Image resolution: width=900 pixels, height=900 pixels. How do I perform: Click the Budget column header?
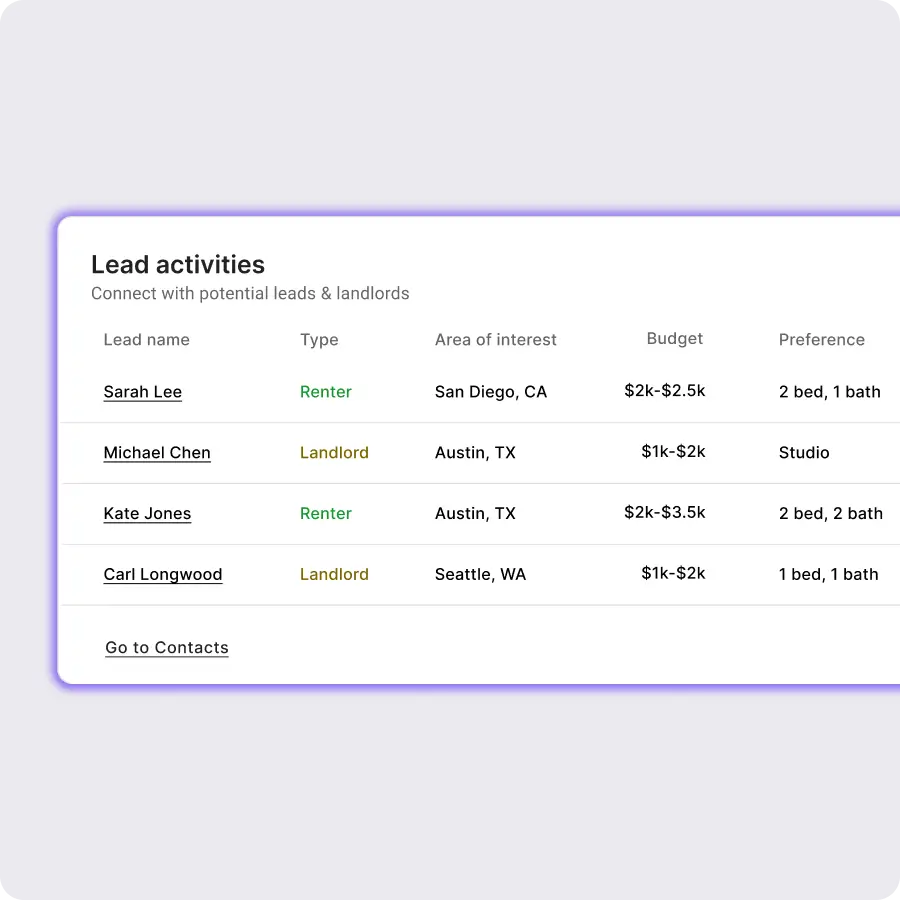pyautogui.click(x=674, y=339)
